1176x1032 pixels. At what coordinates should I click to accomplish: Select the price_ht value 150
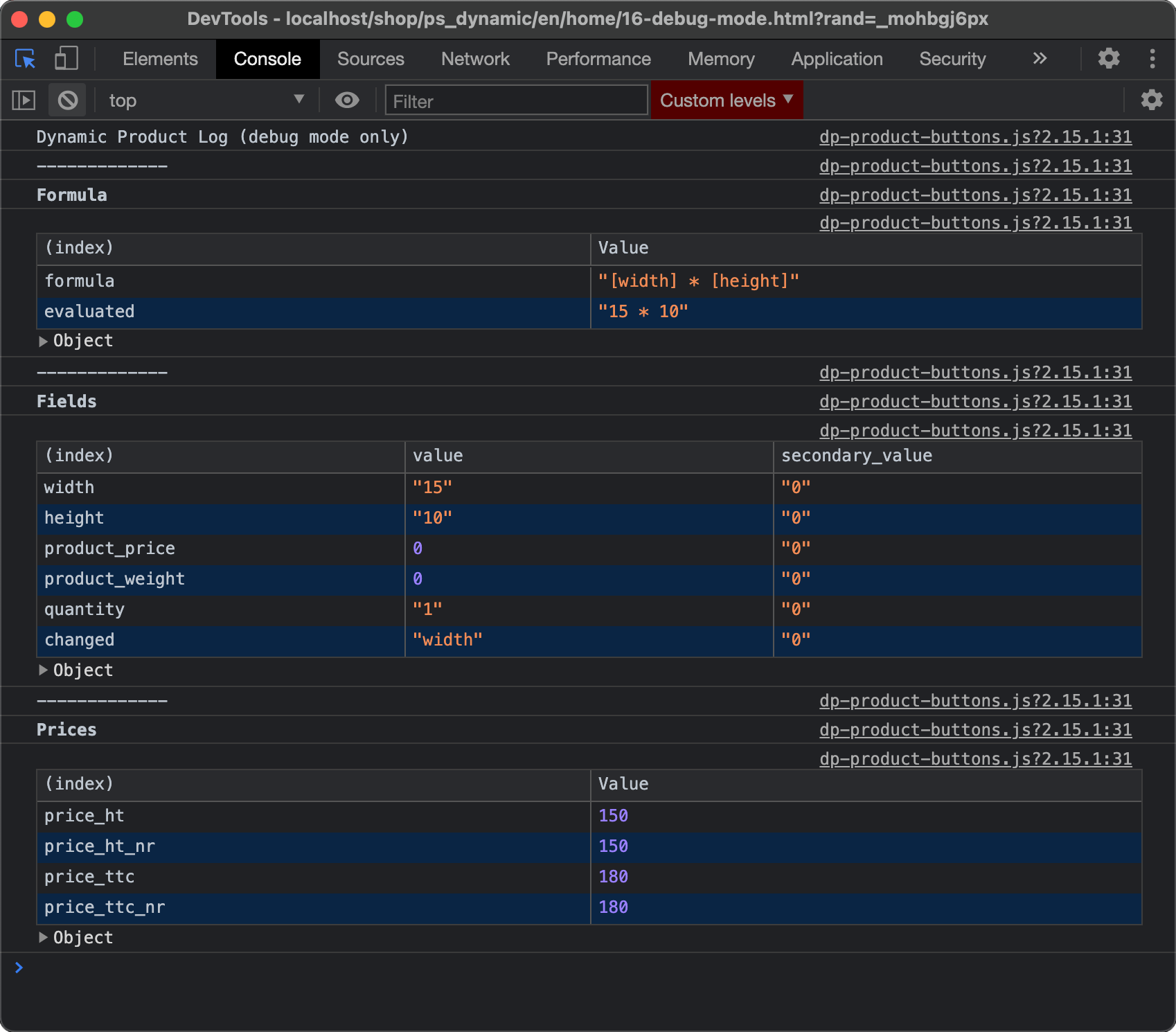coord(613,816)
